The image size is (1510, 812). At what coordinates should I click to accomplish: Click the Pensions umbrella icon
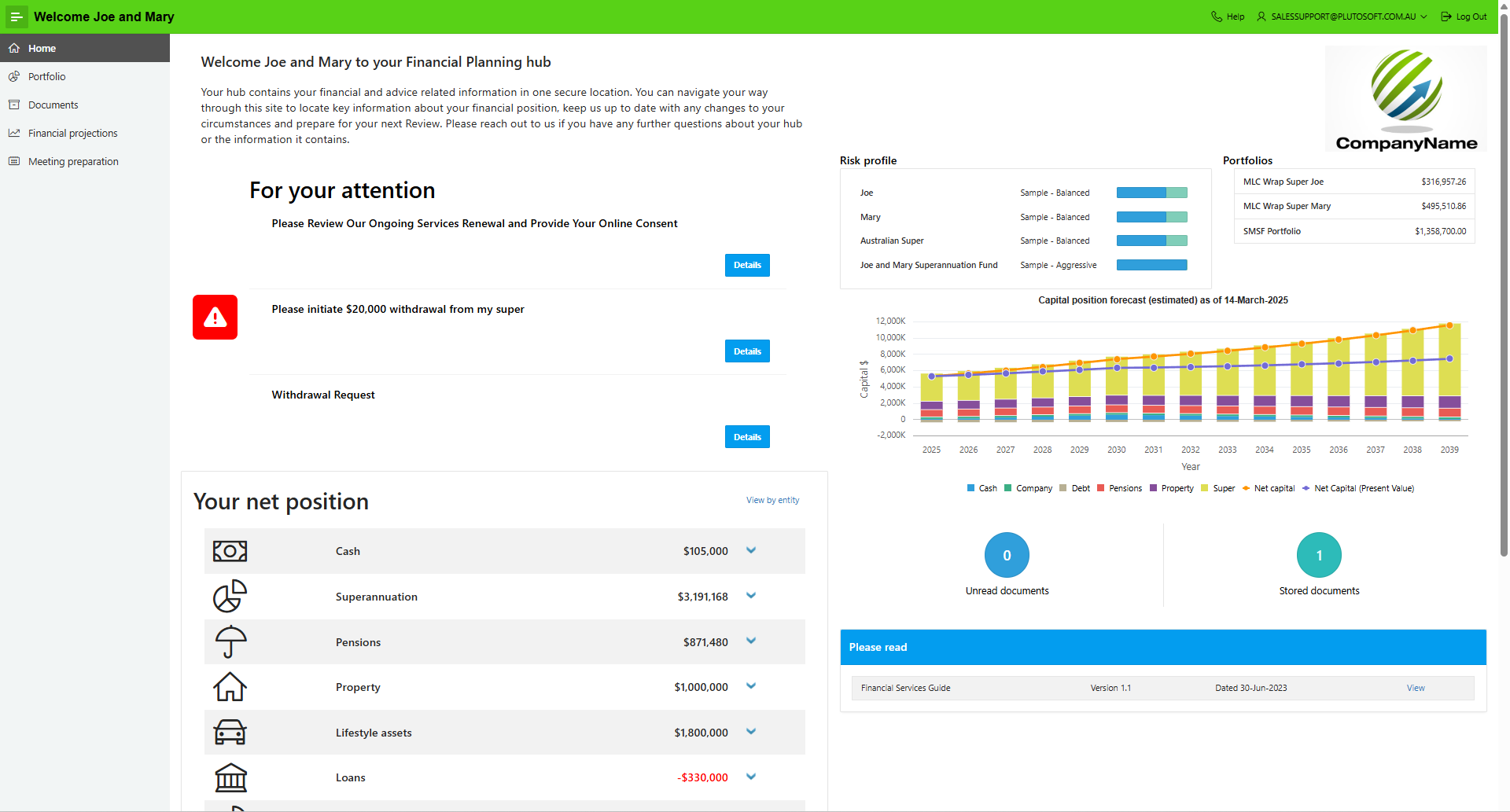click(x=230, y=641)
